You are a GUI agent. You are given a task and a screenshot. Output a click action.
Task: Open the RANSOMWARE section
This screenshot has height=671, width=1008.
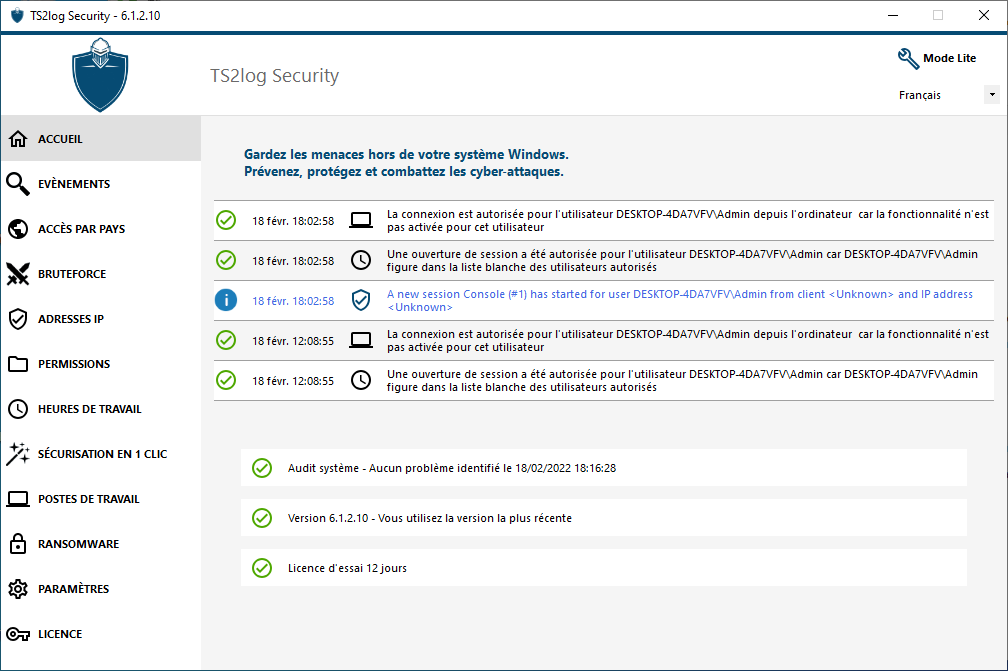[x=101, y=544]
